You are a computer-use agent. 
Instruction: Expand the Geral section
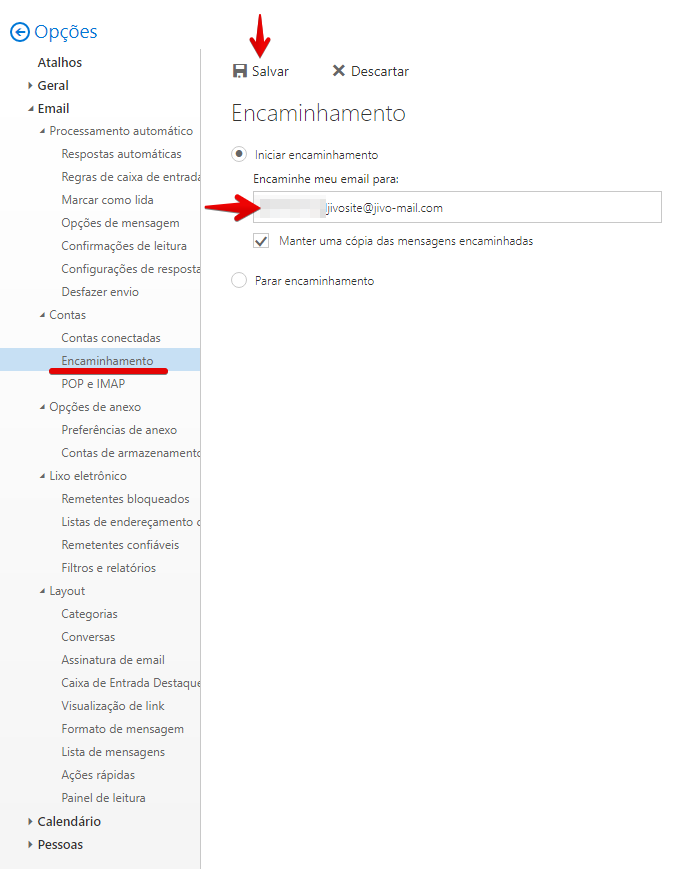[30, 85]
